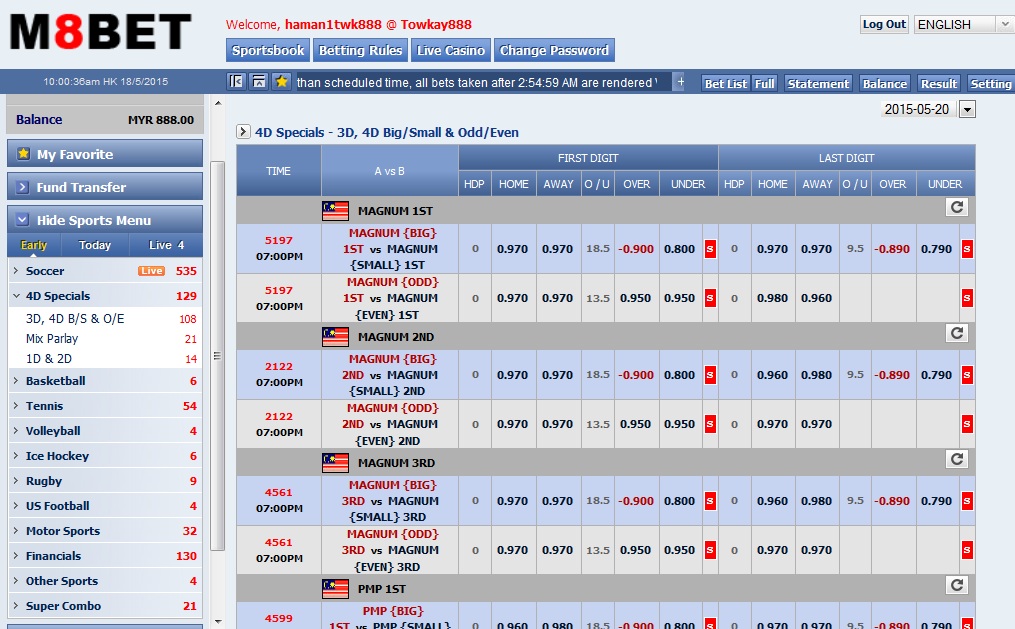Click first-digit red S icon, MAGNUM ODD 2ND row
The width and height of the screenshot is (1015, 629).
(x=710, y=425)
